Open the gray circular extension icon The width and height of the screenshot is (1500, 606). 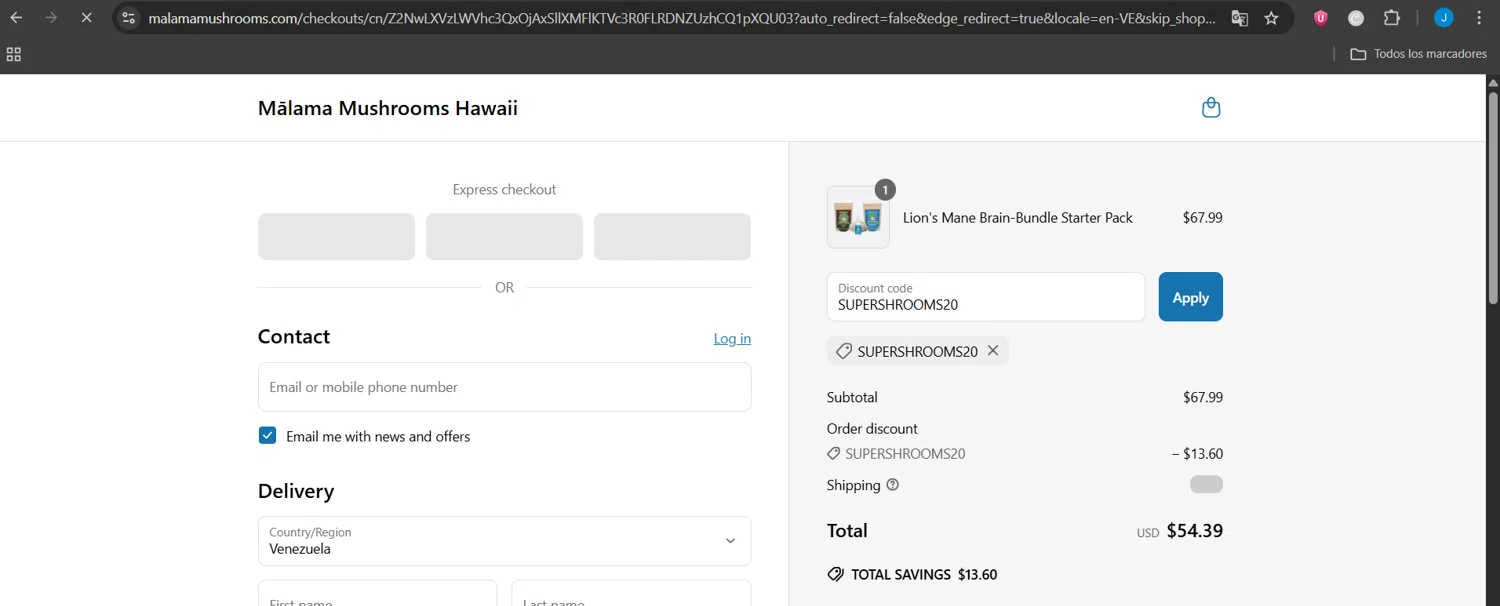point(1356,18)
